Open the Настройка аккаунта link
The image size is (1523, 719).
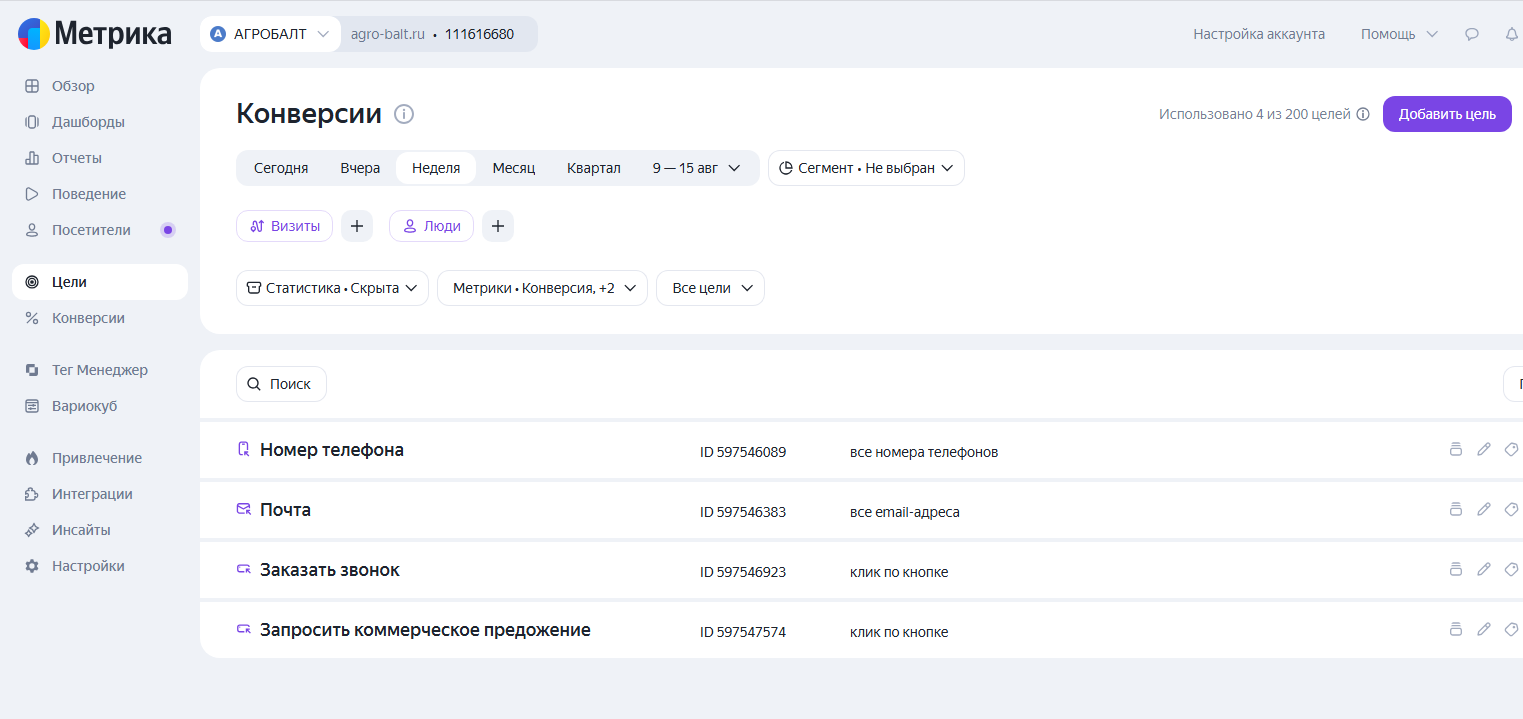[x=1259, y=34]
